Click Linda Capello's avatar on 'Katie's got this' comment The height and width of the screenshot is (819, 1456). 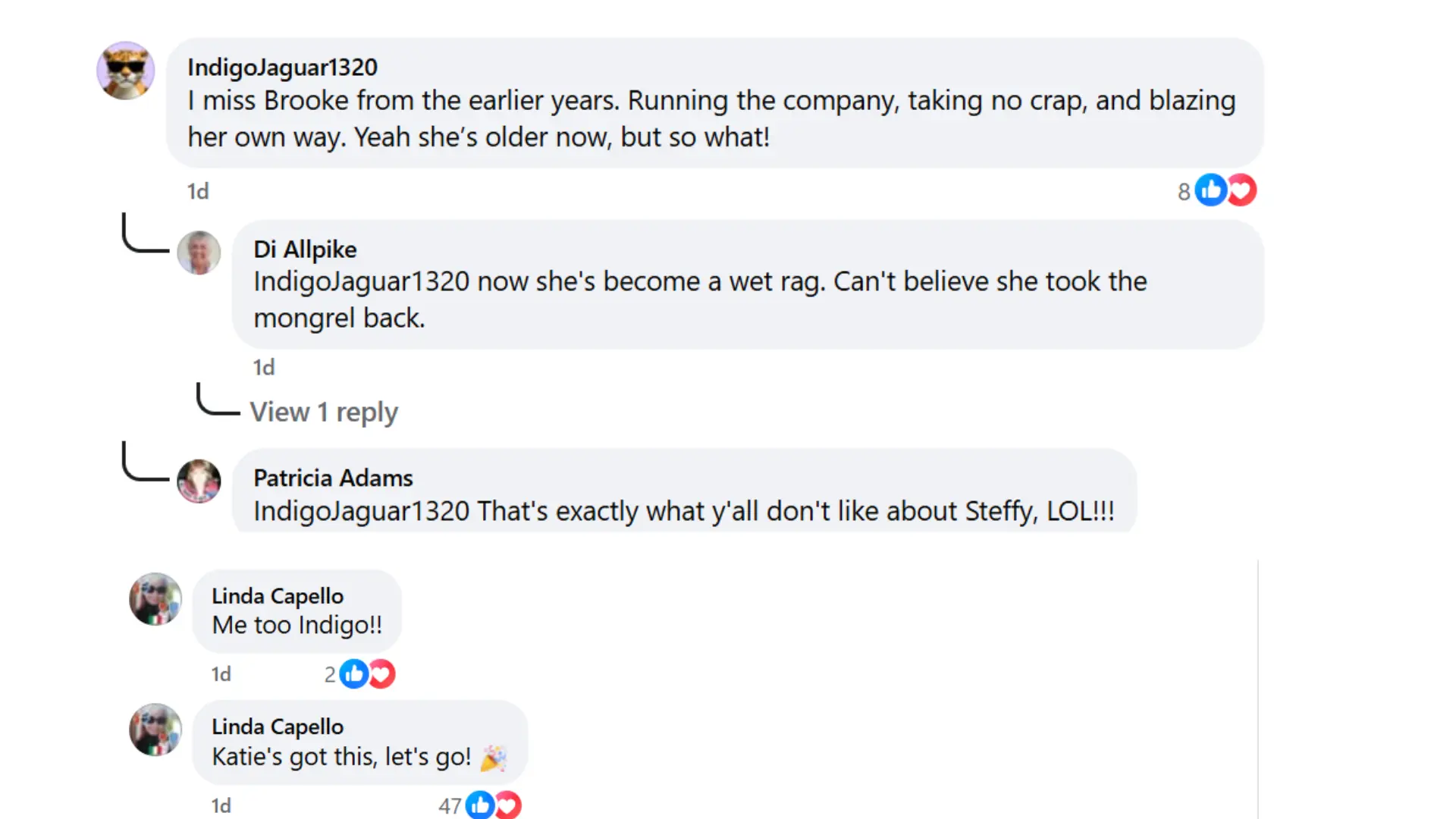tap(155, 730)
